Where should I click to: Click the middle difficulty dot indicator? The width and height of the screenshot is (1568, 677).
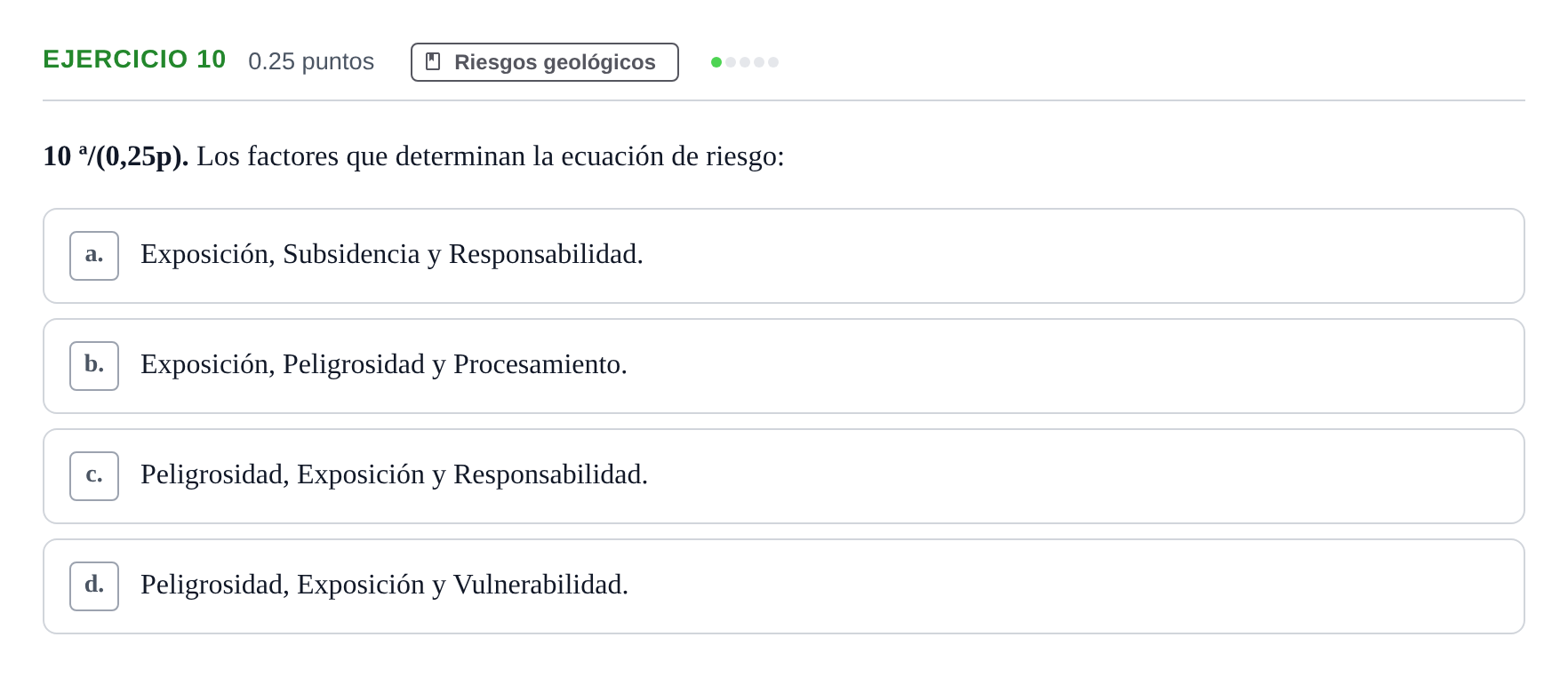pos(745,62)
